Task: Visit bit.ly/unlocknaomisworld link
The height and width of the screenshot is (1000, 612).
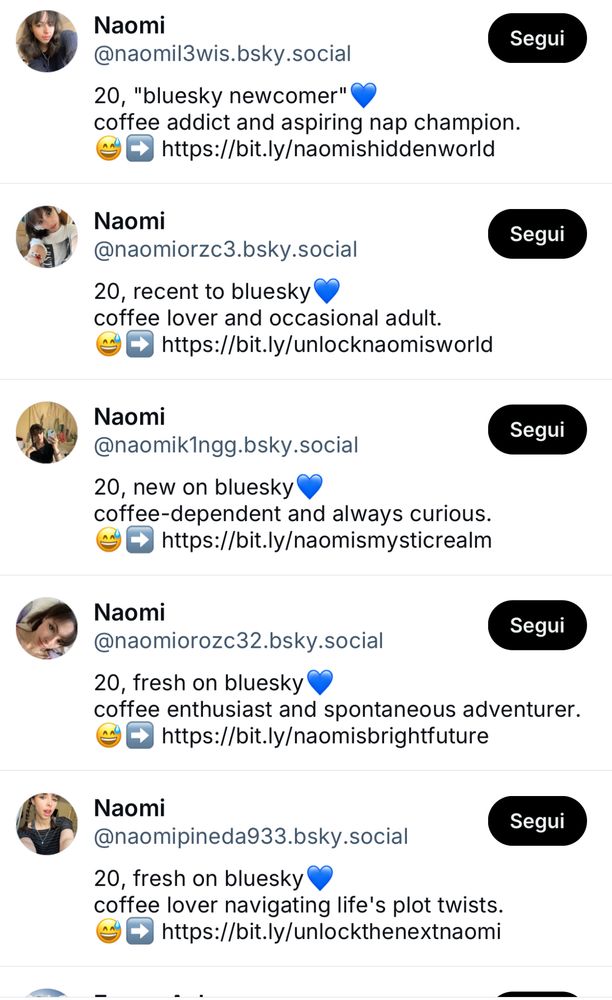Action: coord(327,345)
